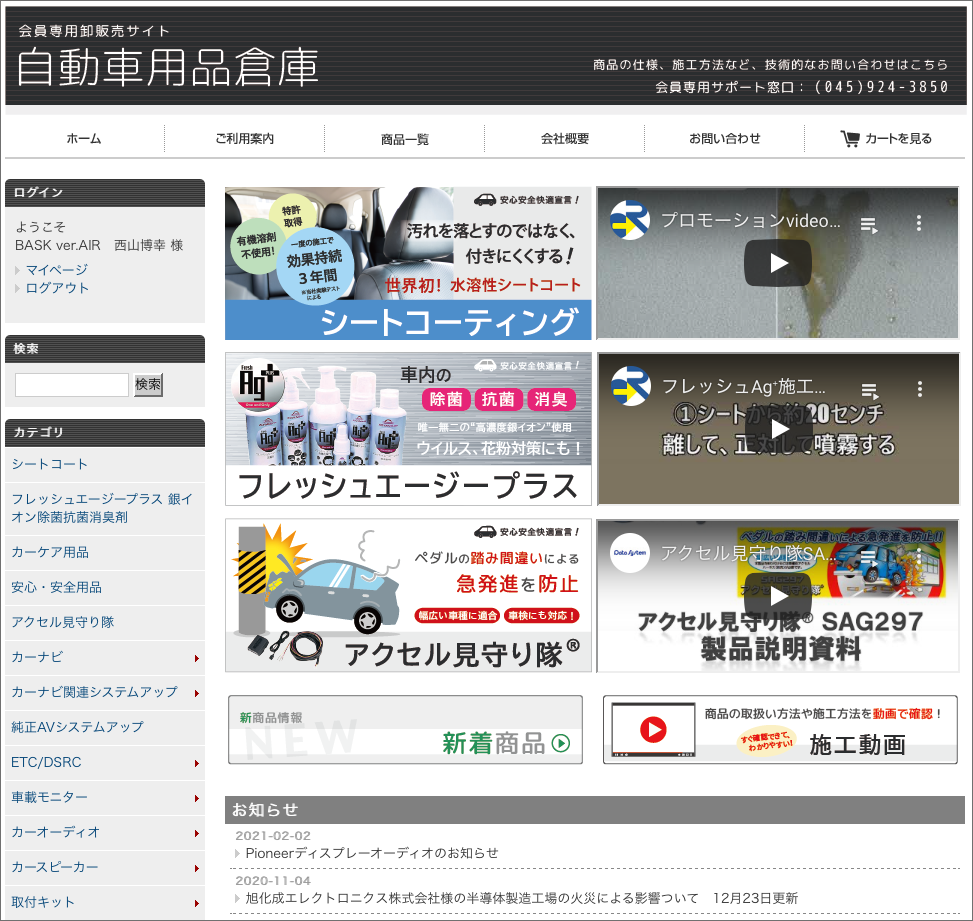
Task: Select シートコート in the category list
Action: tap(50, 464)
